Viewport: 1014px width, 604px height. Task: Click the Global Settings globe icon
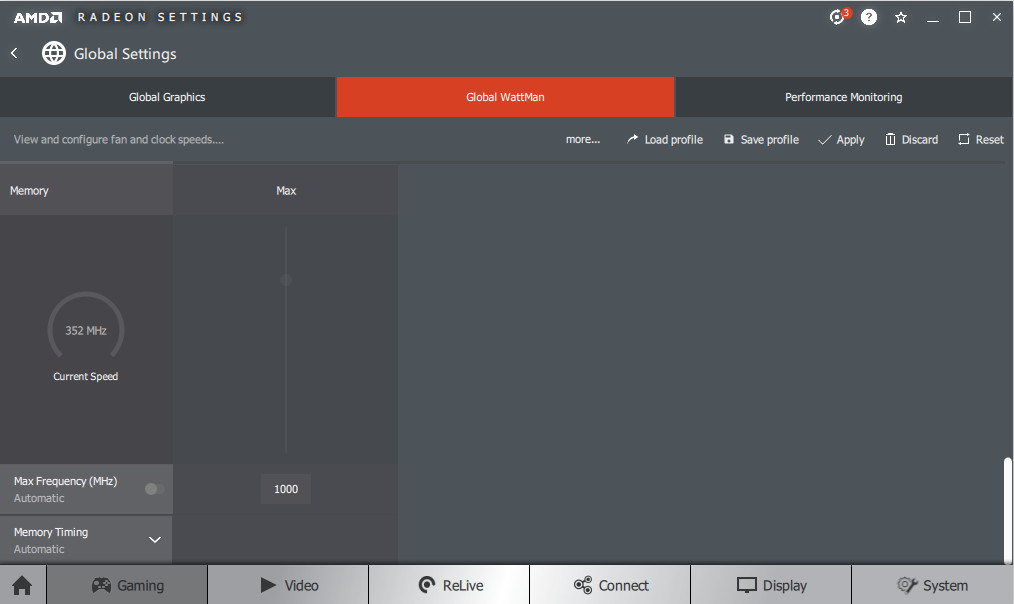pyautogui.click(x=54, y=53)
